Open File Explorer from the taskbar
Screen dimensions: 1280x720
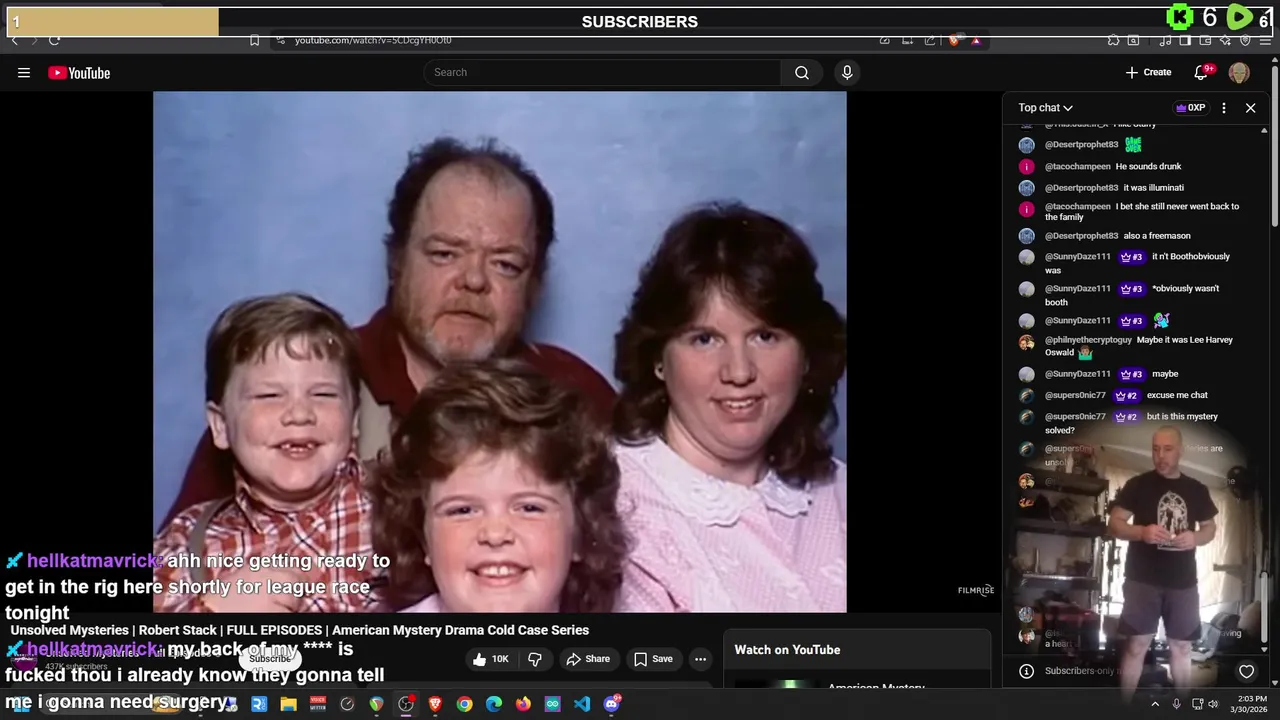pyautogui.click(x=288, y=704)
